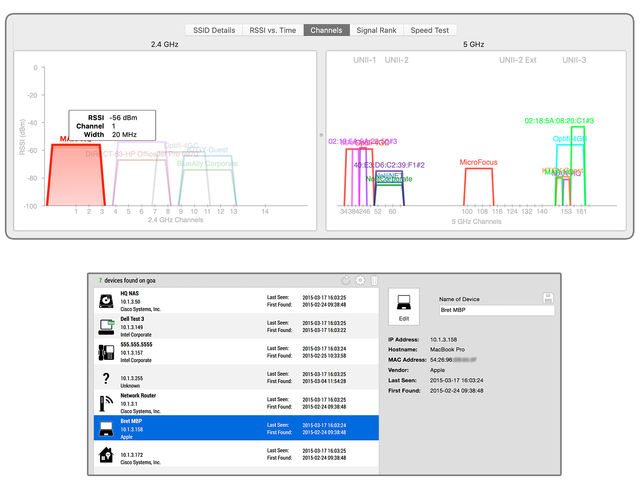The width and height of the screenshot is (640, 480).
Task: Select the Network Router device name
Action: click(138, 396)
